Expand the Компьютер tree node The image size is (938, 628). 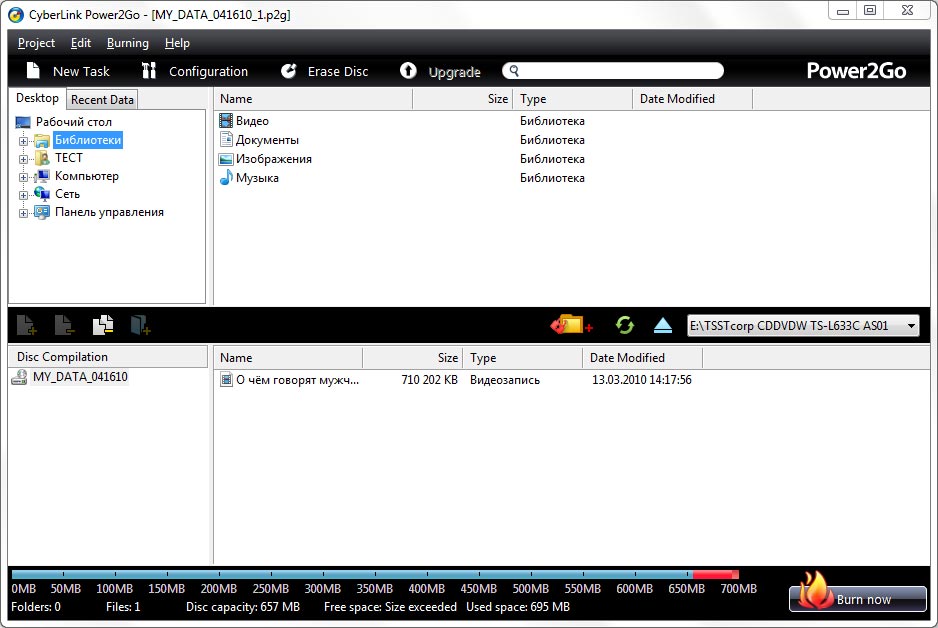tap(23, 177)
